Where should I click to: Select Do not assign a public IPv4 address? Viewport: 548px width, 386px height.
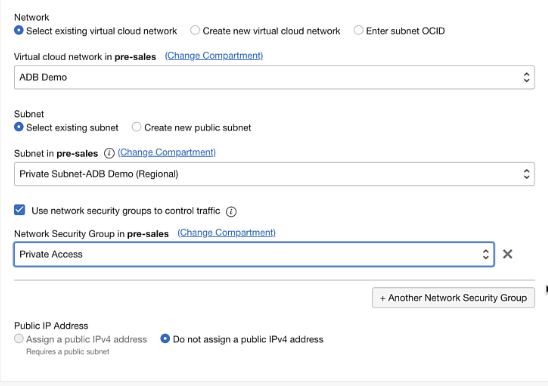tap(165, 339)
